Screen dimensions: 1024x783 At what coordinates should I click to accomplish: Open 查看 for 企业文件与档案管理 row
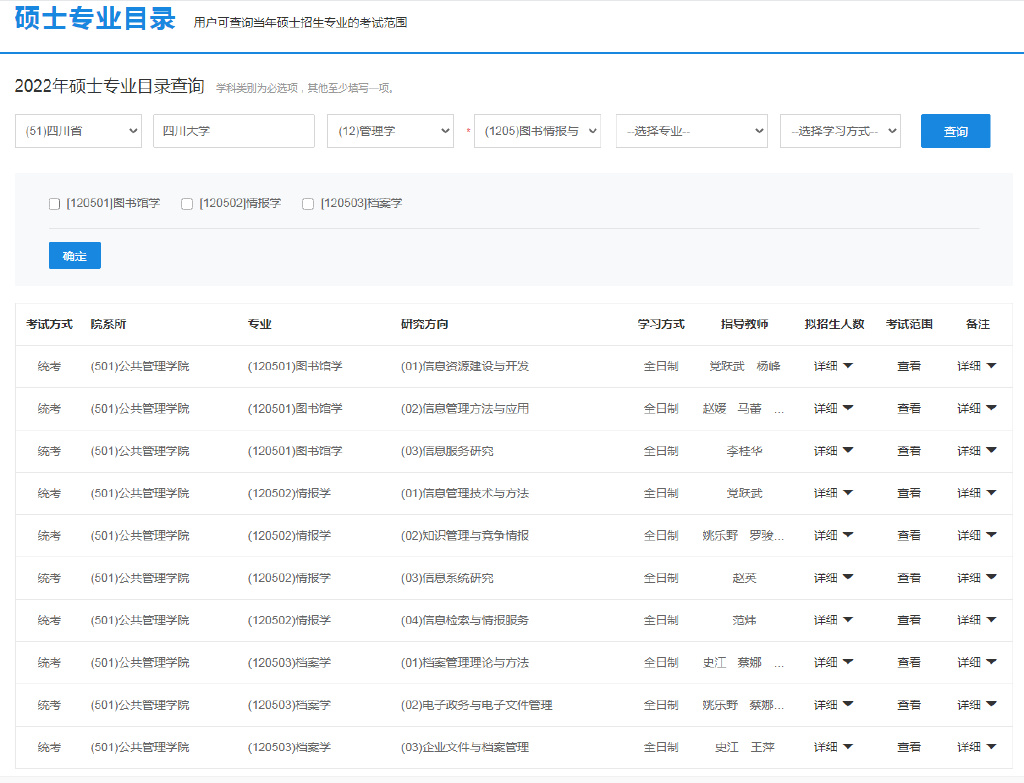coord(909,746)
